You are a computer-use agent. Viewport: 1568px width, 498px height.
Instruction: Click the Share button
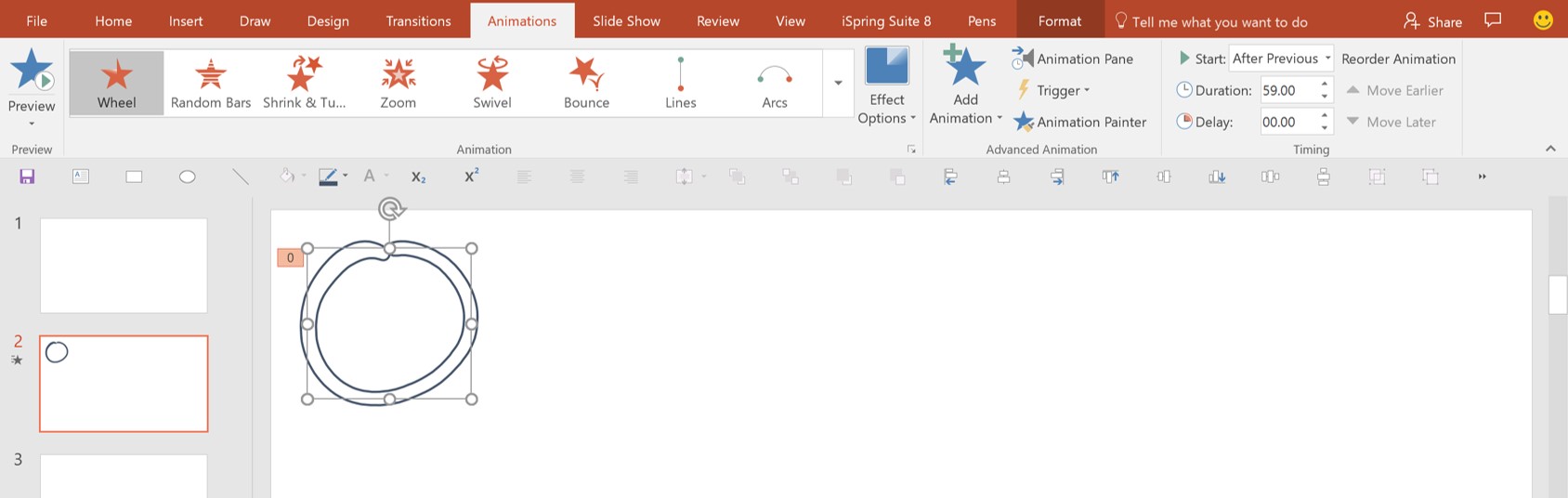(x=1432, y=20)
